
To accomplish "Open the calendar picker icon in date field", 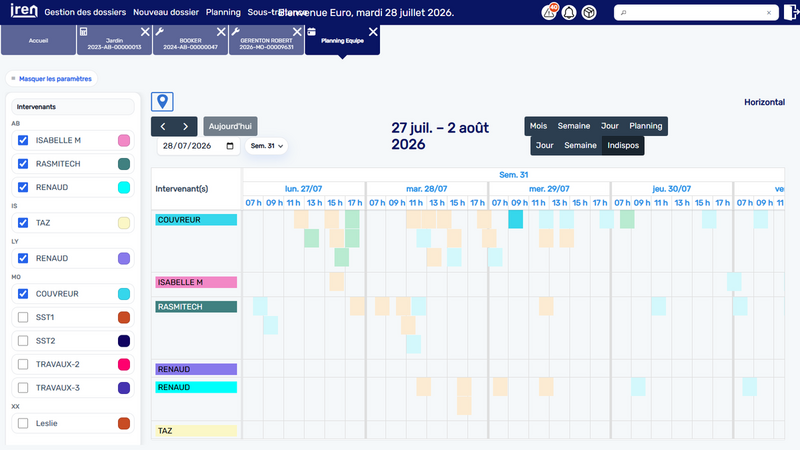I will (230, 146).
